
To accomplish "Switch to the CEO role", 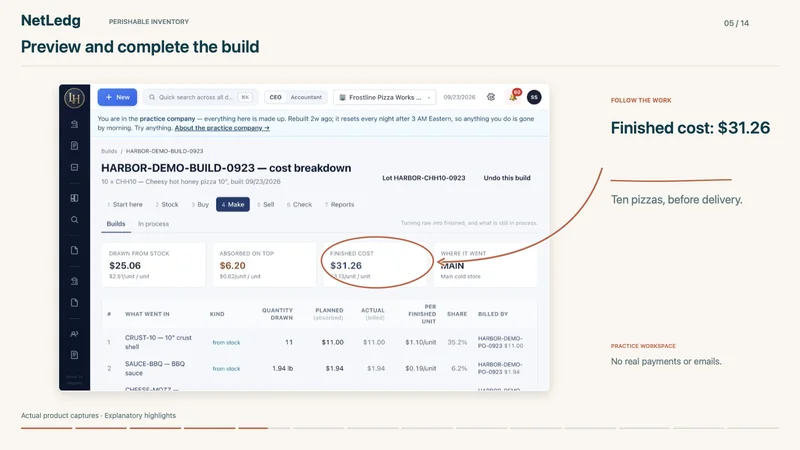I will [x=276, y=97].
